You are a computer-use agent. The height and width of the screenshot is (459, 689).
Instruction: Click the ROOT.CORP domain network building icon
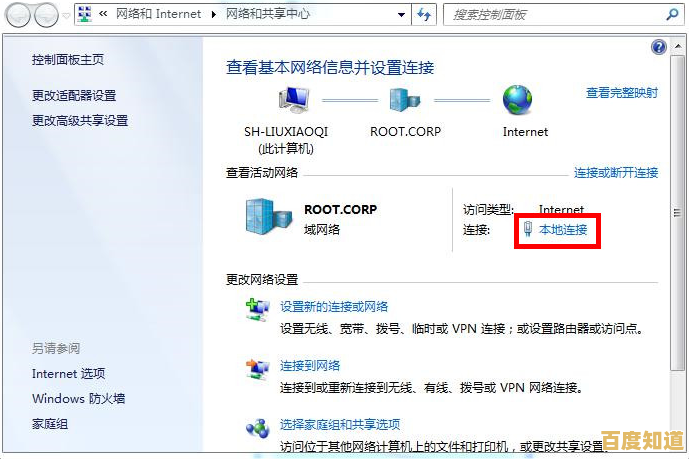click(268, 217)
